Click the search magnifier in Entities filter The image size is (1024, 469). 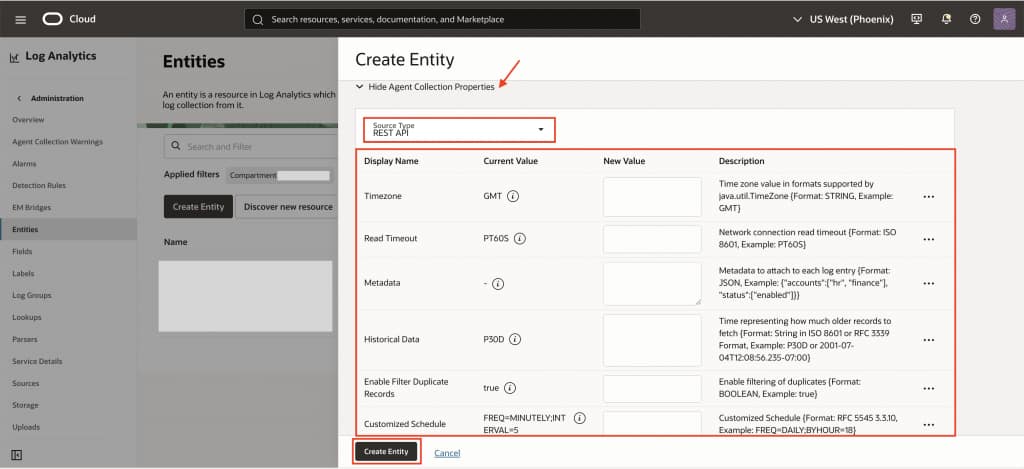pyautogui.click(x=176, y=146)
